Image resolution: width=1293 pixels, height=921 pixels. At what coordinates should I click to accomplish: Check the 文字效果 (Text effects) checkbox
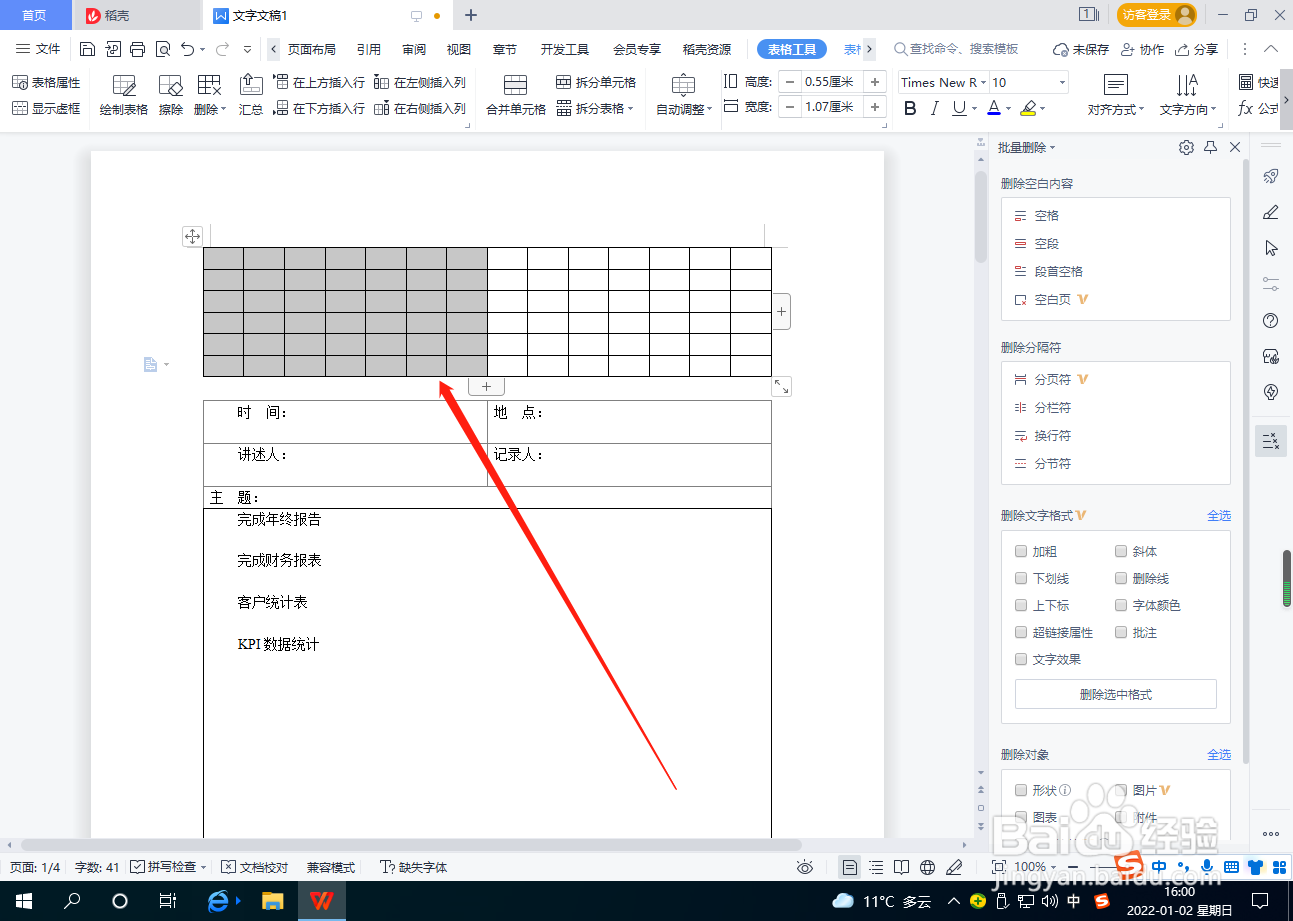(1020, 659)
